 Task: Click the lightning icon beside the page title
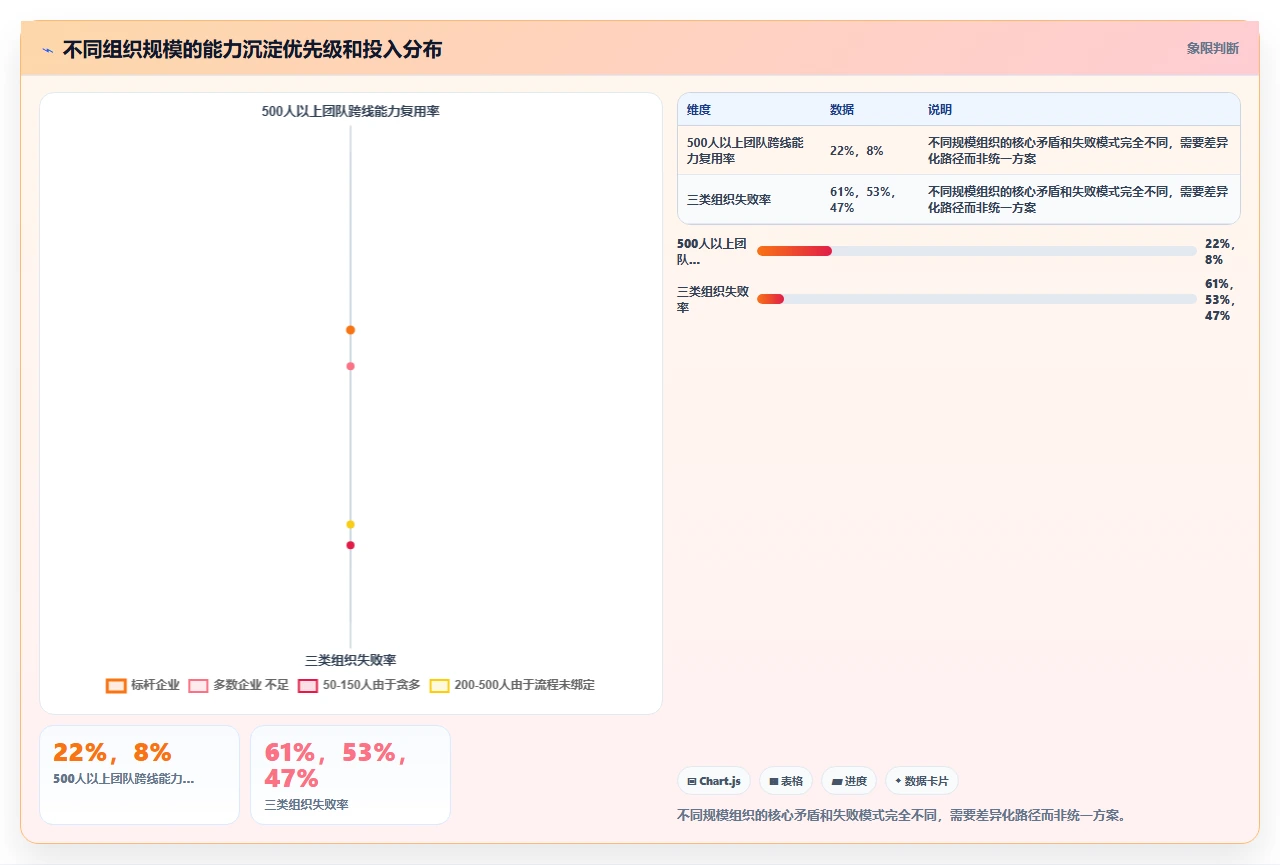[47, 49]
